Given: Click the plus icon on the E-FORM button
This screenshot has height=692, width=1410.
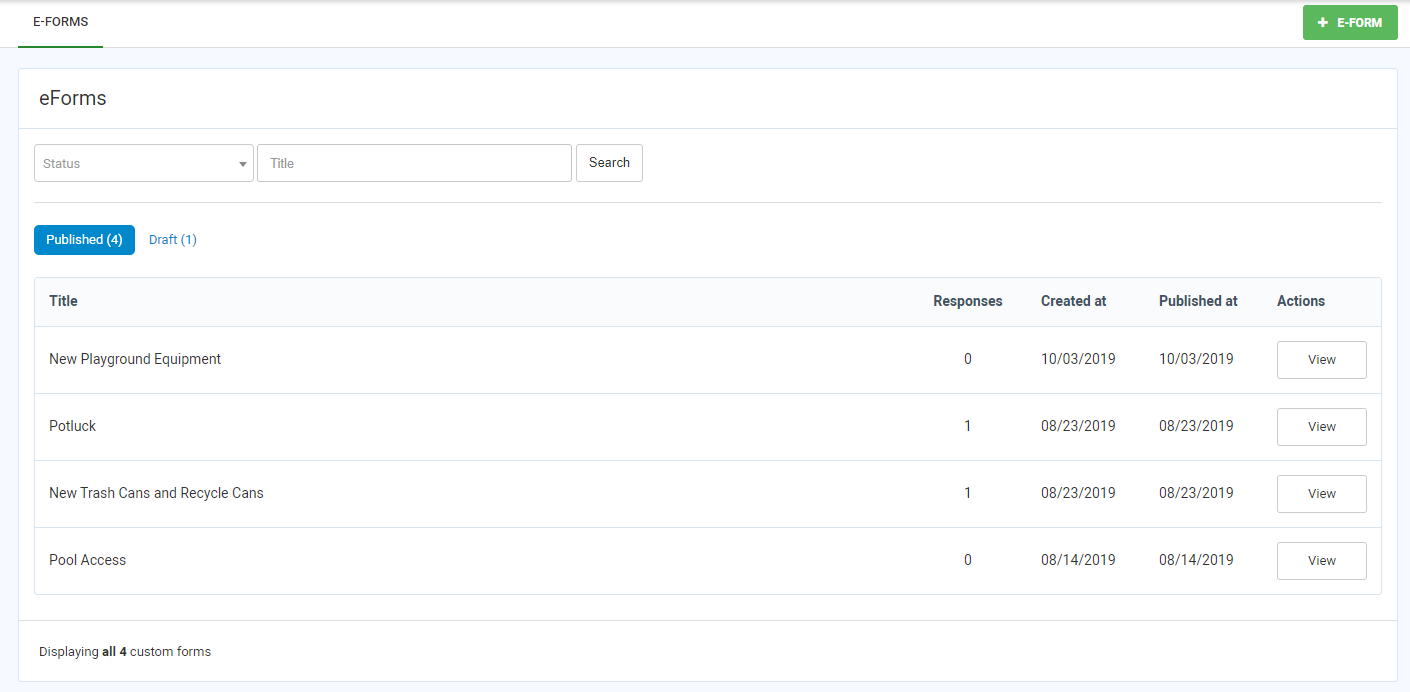Looking at the screenshot, I should (1322, 22).
